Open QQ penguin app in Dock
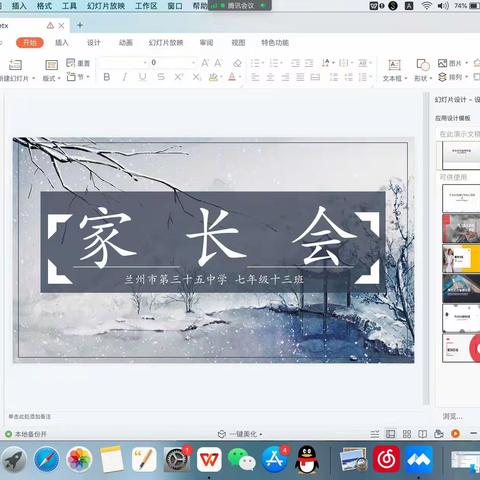This screenshot has height=480, width=480. (x=307, y=460)
